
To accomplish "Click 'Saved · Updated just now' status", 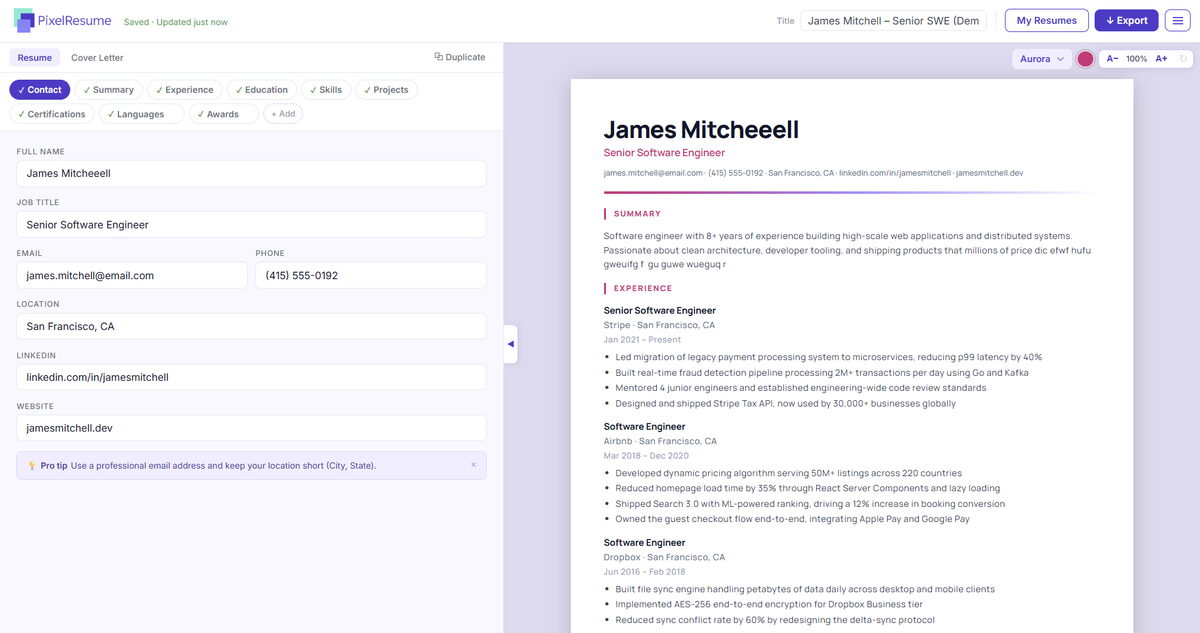I will click(x=176, y=22).
